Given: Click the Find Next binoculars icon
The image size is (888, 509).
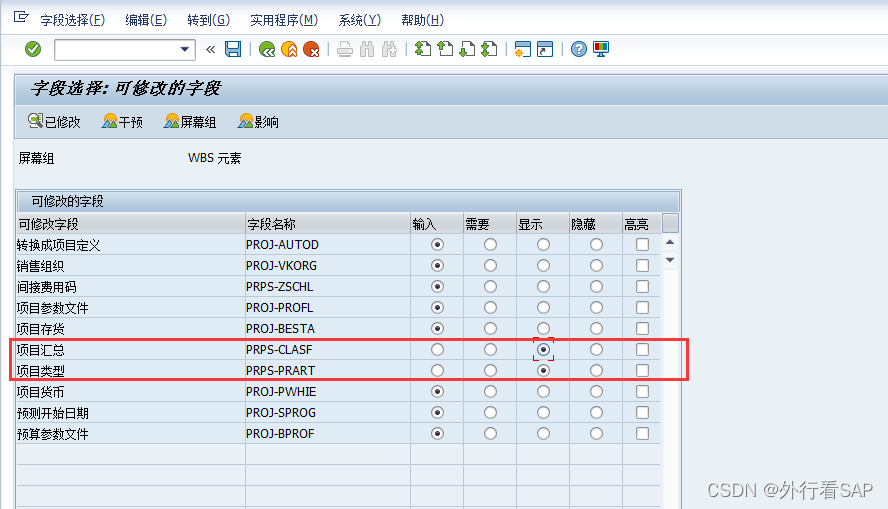Looking at the screenshot, I should 389,49.
